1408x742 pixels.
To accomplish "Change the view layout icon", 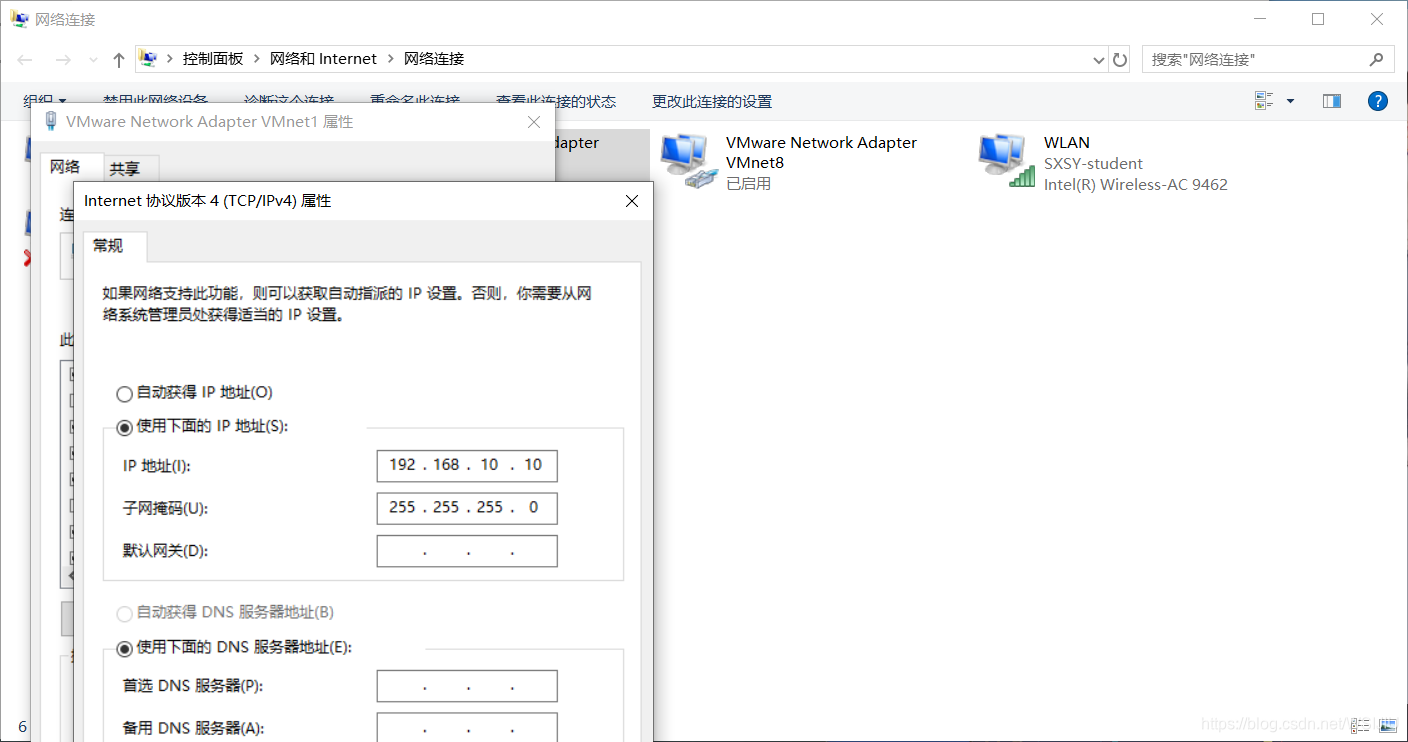I will [1264, 101].
